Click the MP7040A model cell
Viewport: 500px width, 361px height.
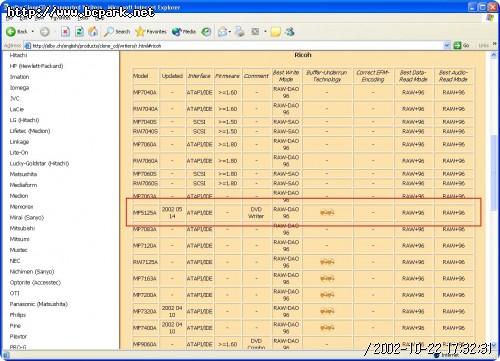coord(145,92)
